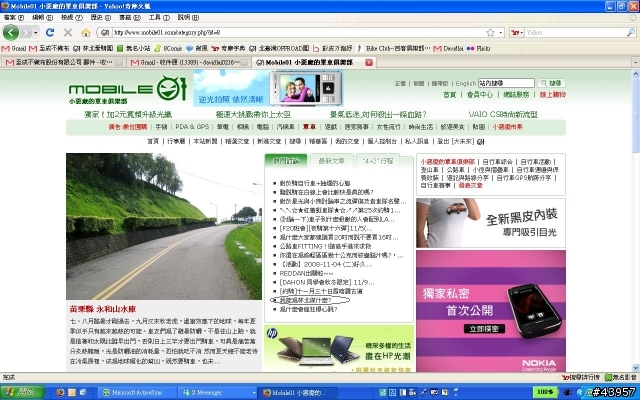Open the REDDAN discussion link
640x400 pixels.
(x=306, y=273)
